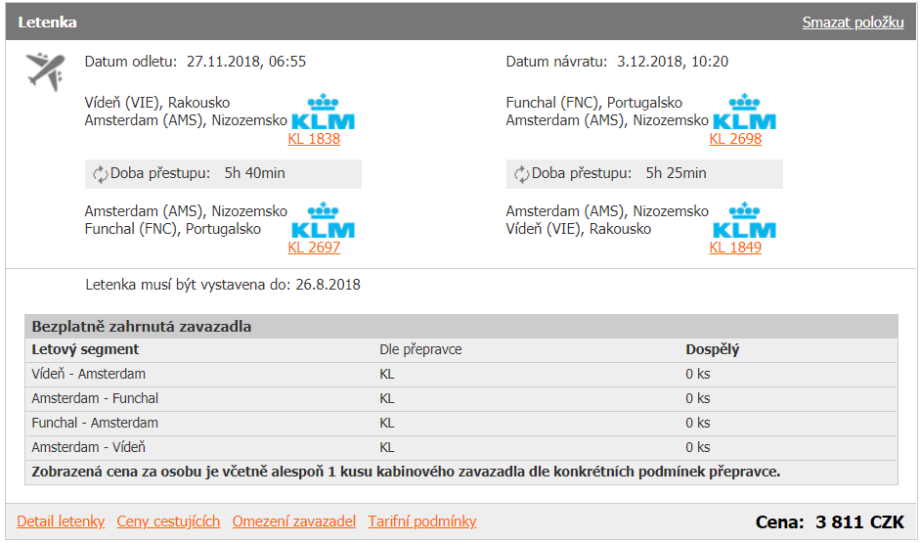Click the Bezplatně zahrnutá zavazadla table header
The width and height of the screenshot is (920, 543).
(x=142, y=326)
